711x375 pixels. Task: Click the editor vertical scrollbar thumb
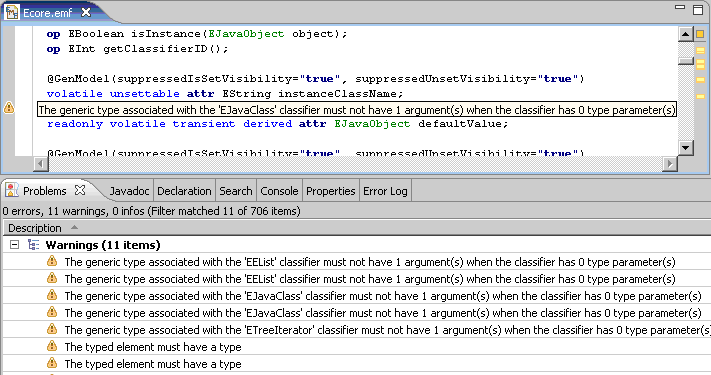point(686,61)
